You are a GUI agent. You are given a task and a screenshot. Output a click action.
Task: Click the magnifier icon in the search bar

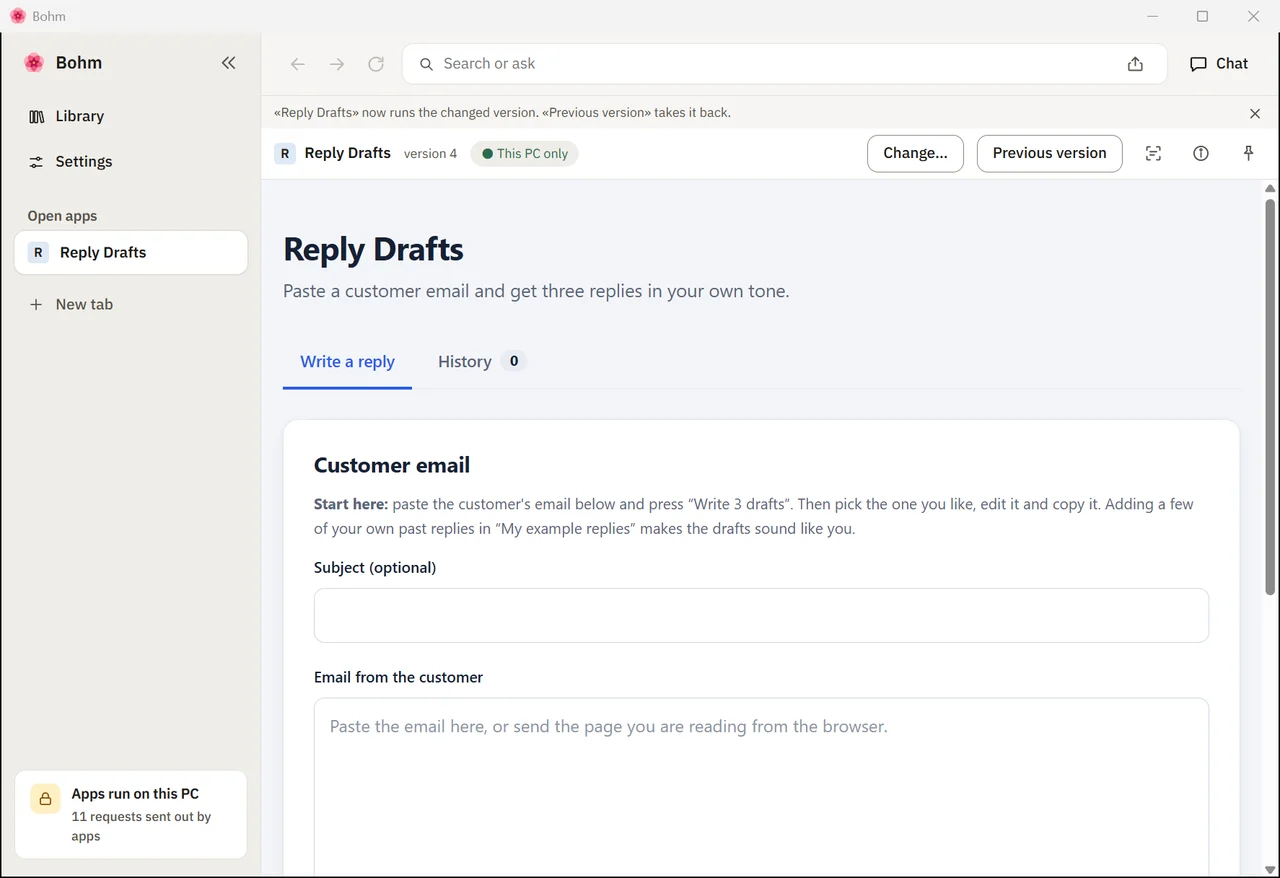(x=426, y=64)
